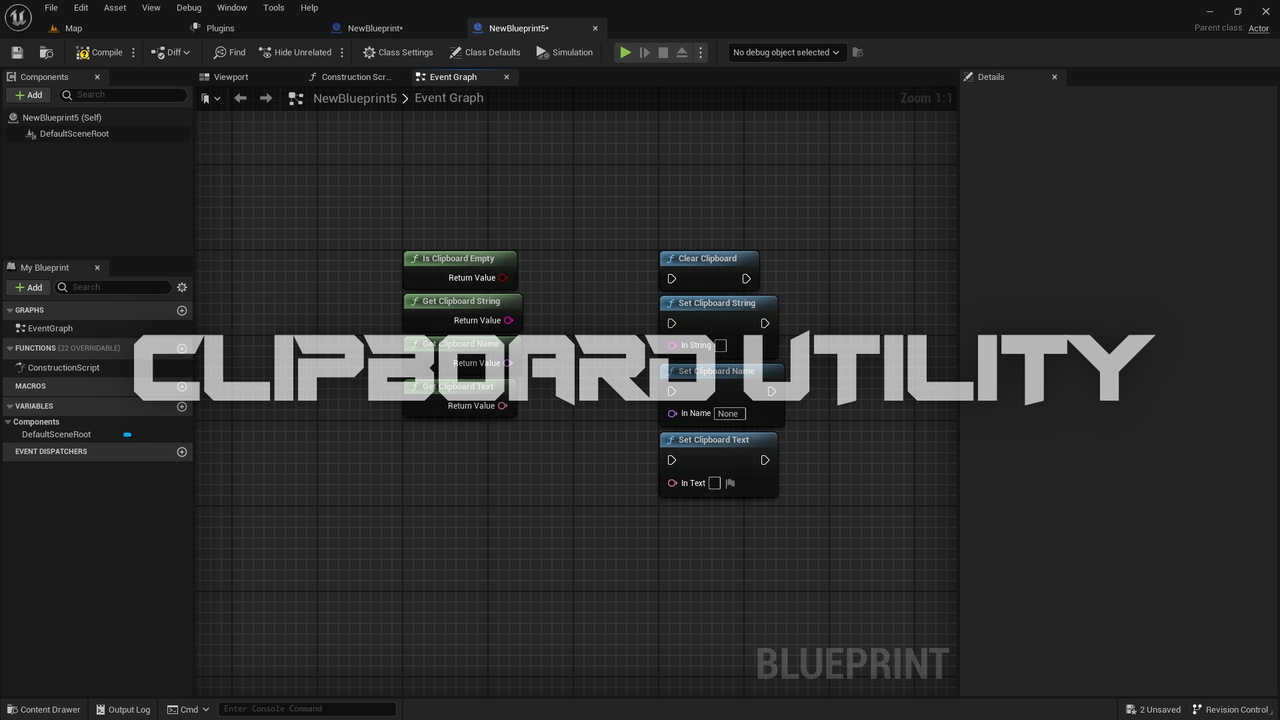The width and height of the screenshot is (1280, 720).
Task: Add a new graph with plus icon
Action: tap(182, 310)
